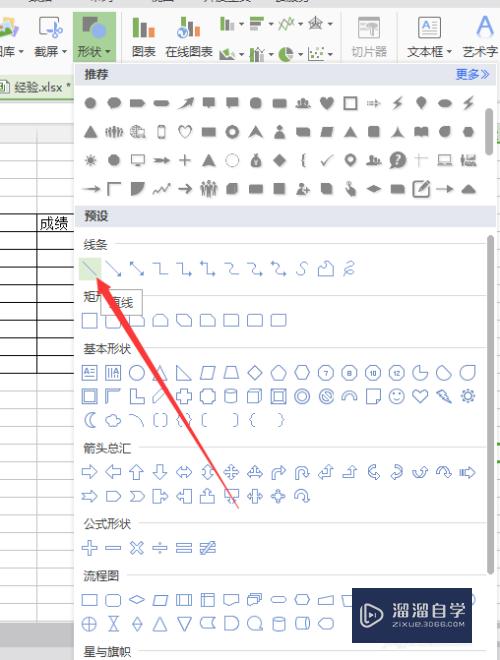Switch to the 经验.xlsx document tab
Image resolution: width=500 pixels, height=660 pixels.
pyautogui.click(x=35, y=87)
